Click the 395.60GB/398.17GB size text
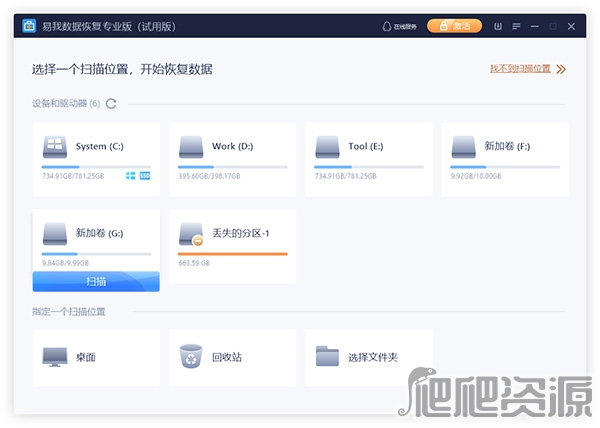Viewport: 600px width, 428px height. (x=209, y=176)
